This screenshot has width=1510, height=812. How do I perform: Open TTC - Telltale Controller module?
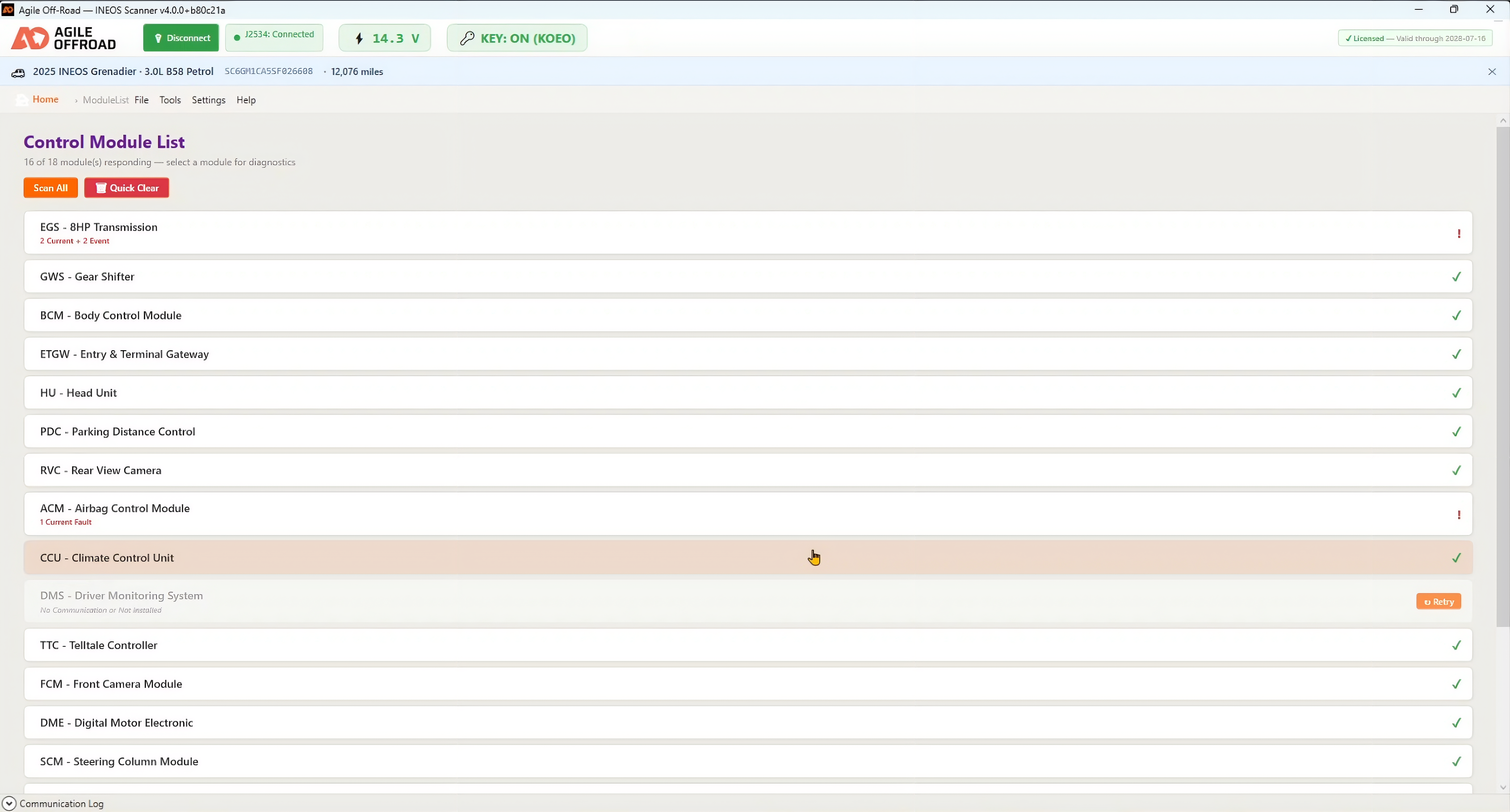click(748, 645)
